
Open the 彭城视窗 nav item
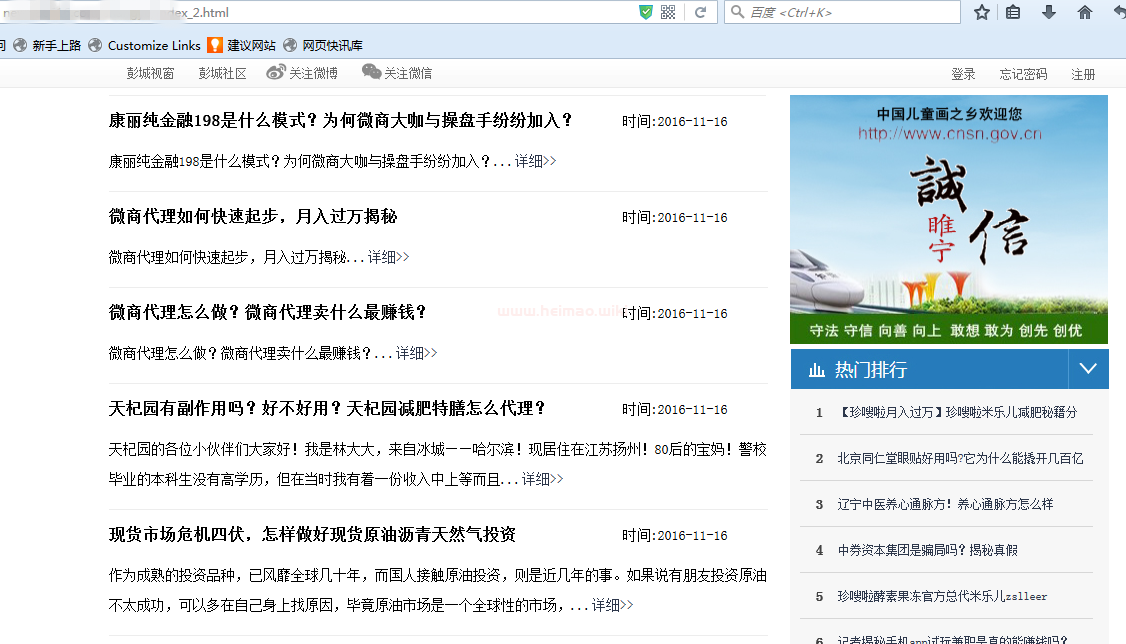point(150,73)
